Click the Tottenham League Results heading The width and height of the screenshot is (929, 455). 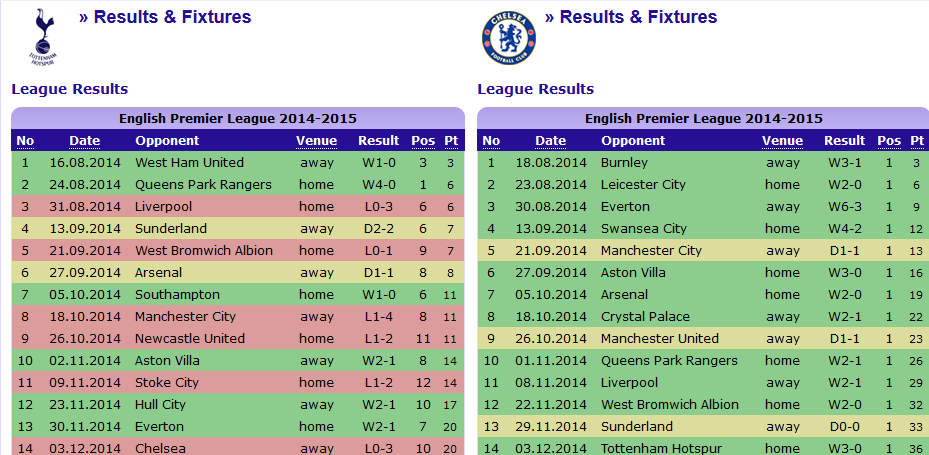point(69,89)
